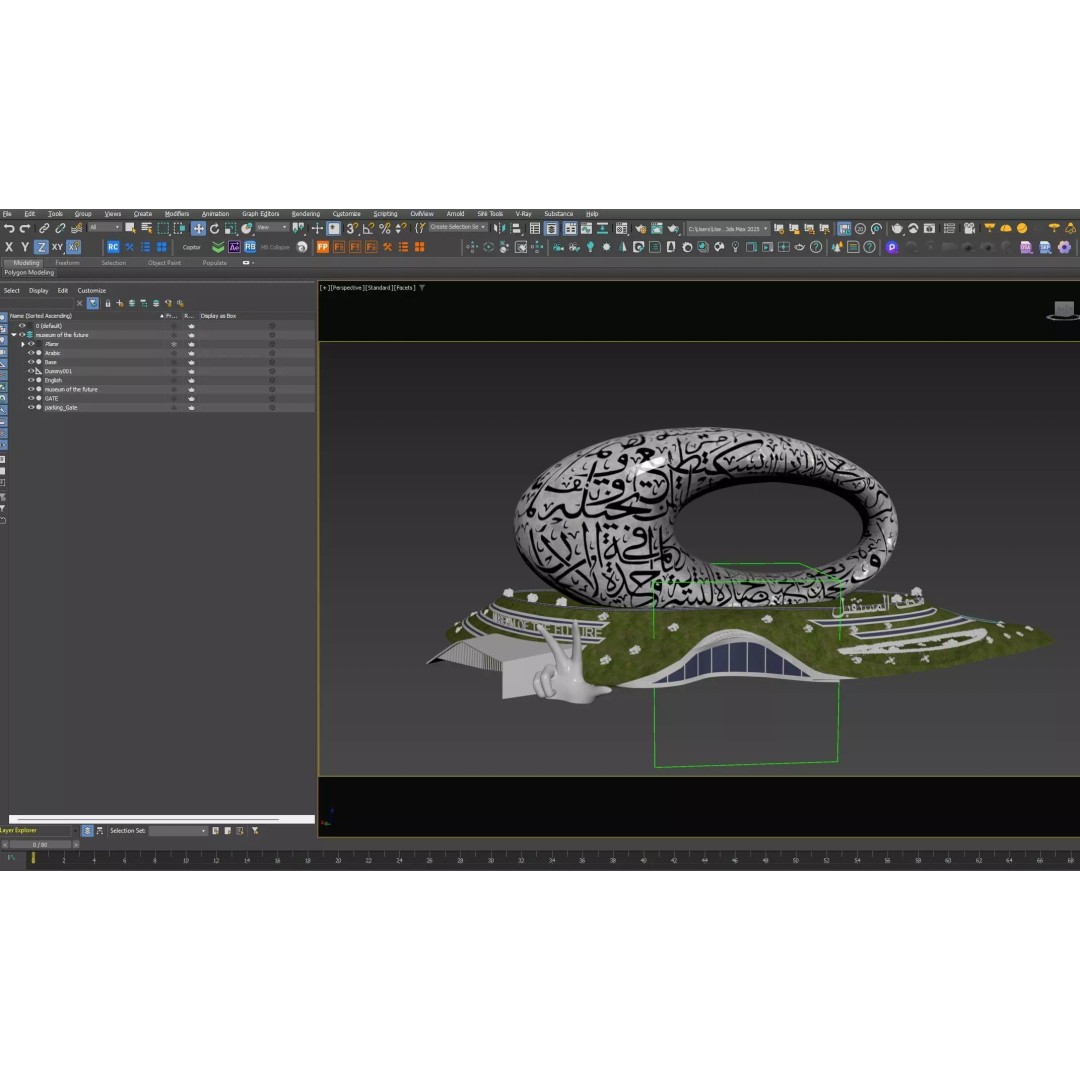Open the ribbon options dropdown after Populate
This screenshot has width=1080, height=1080.
click(x=248, y=262)
